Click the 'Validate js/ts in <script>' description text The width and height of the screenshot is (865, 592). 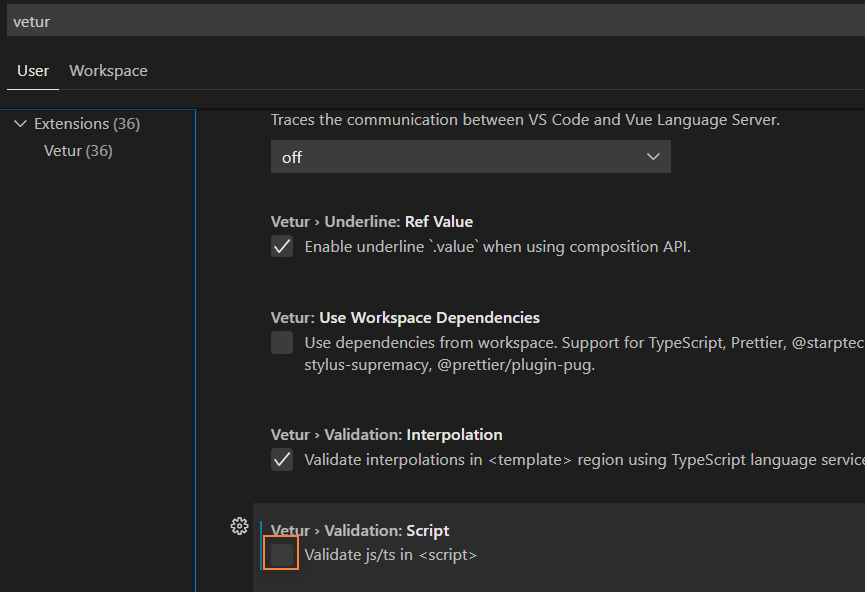(390, 555)
